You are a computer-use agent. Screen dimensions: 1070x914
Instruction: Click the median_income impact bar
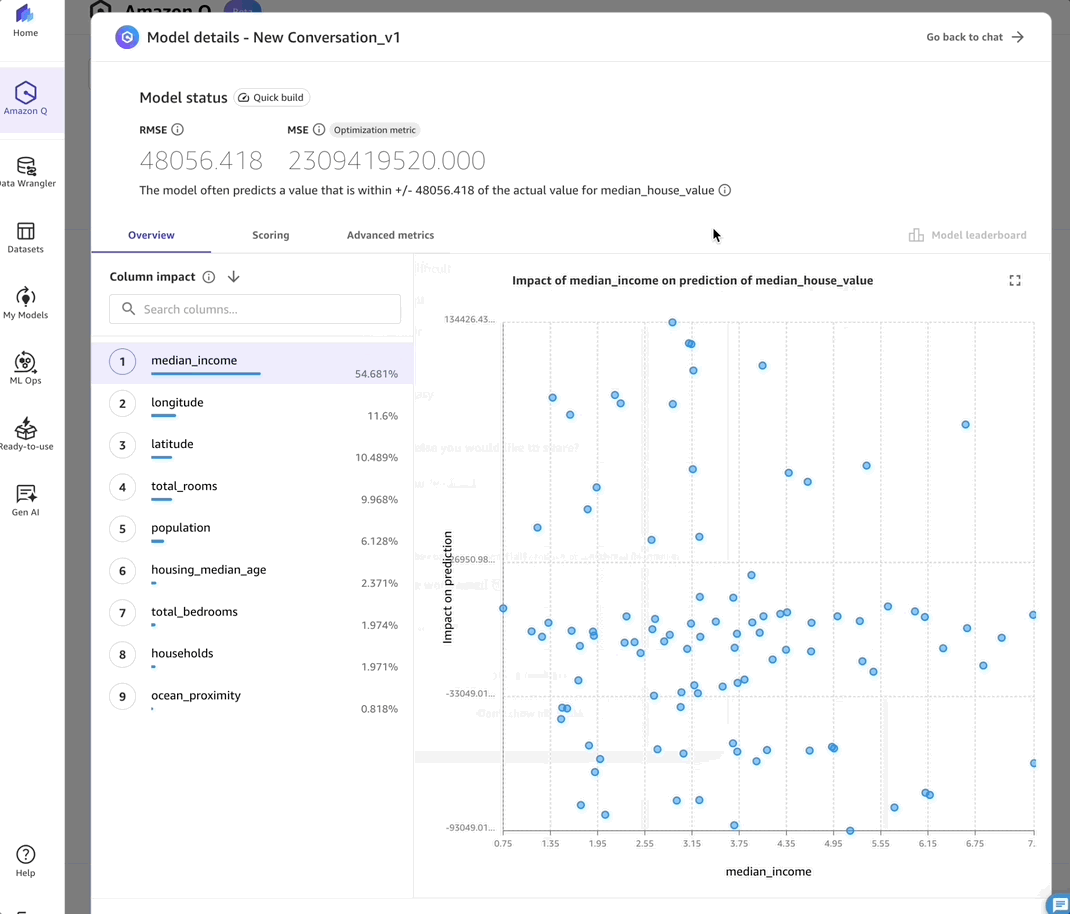[206, 373]
